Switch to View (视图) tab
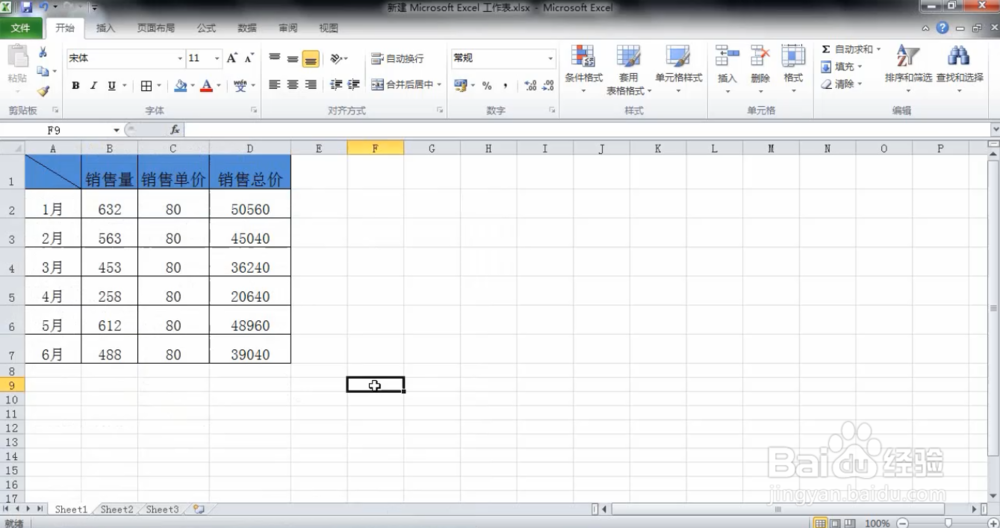 328,28
